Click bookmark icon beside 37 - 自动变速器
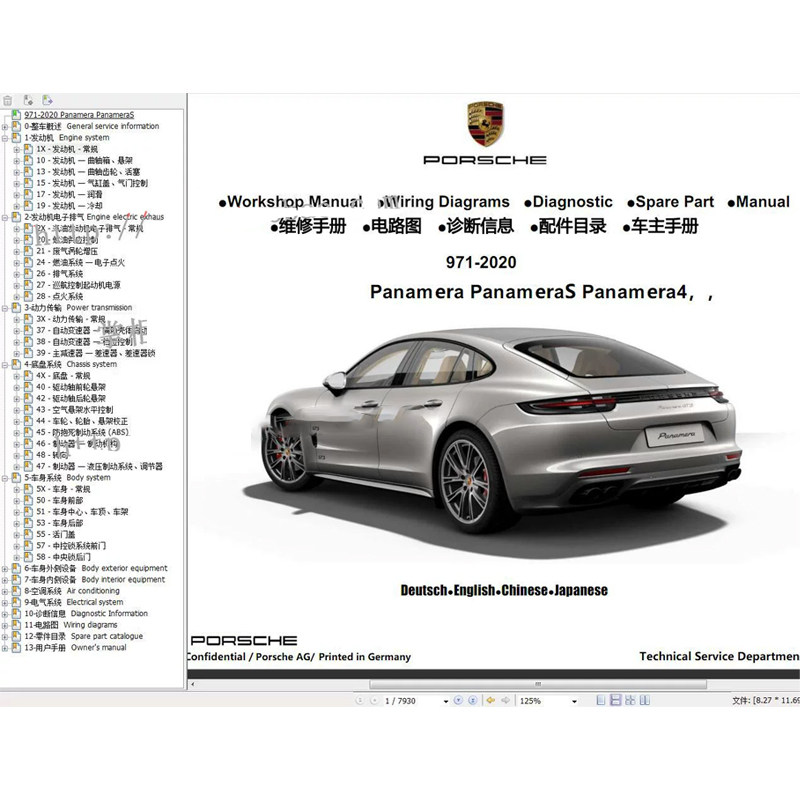The width and height of the screenshot is (800, 800). (28, 330)
